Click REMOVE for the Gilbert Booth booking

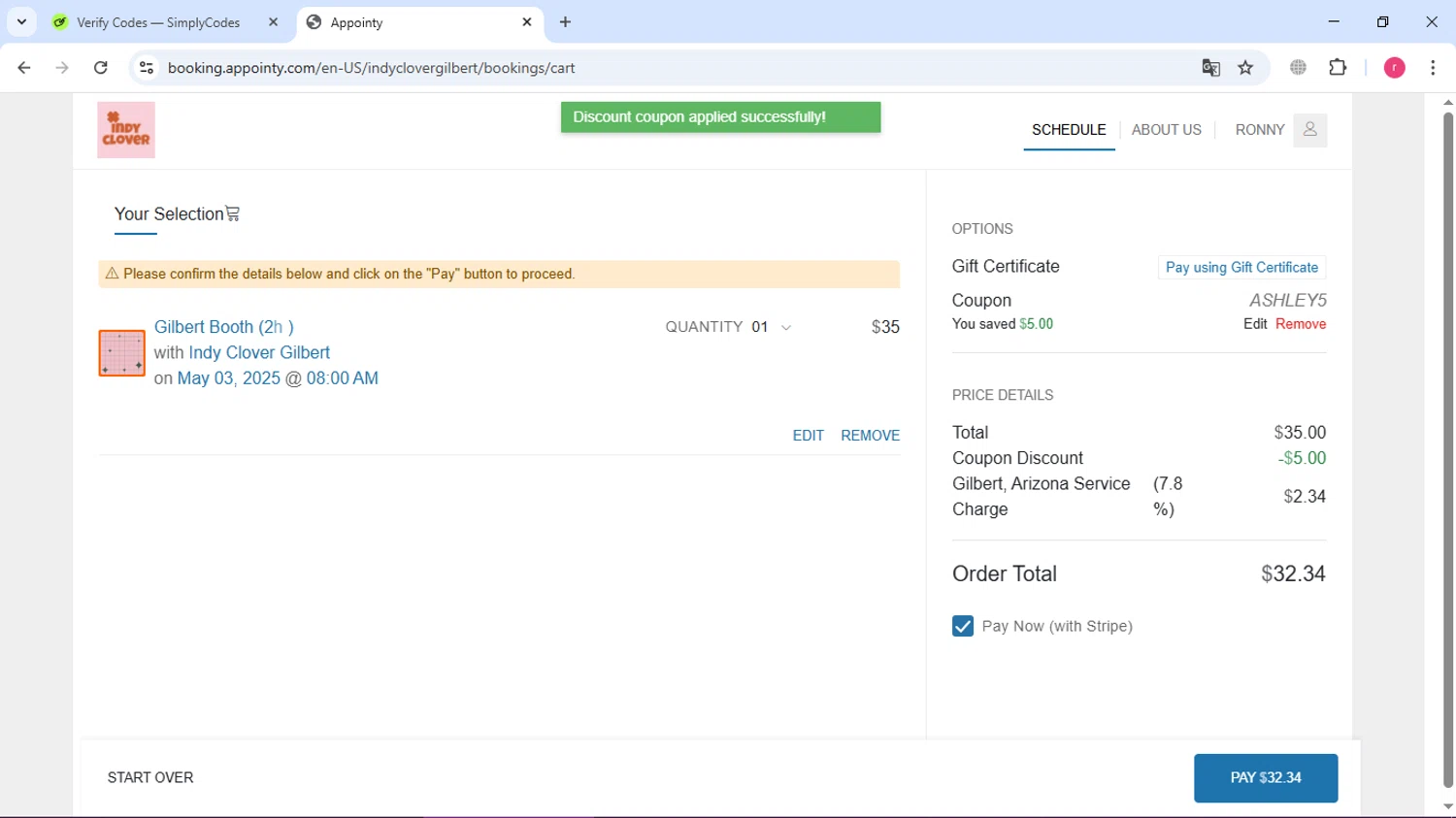pyautogui.click(x=870, y=436)
